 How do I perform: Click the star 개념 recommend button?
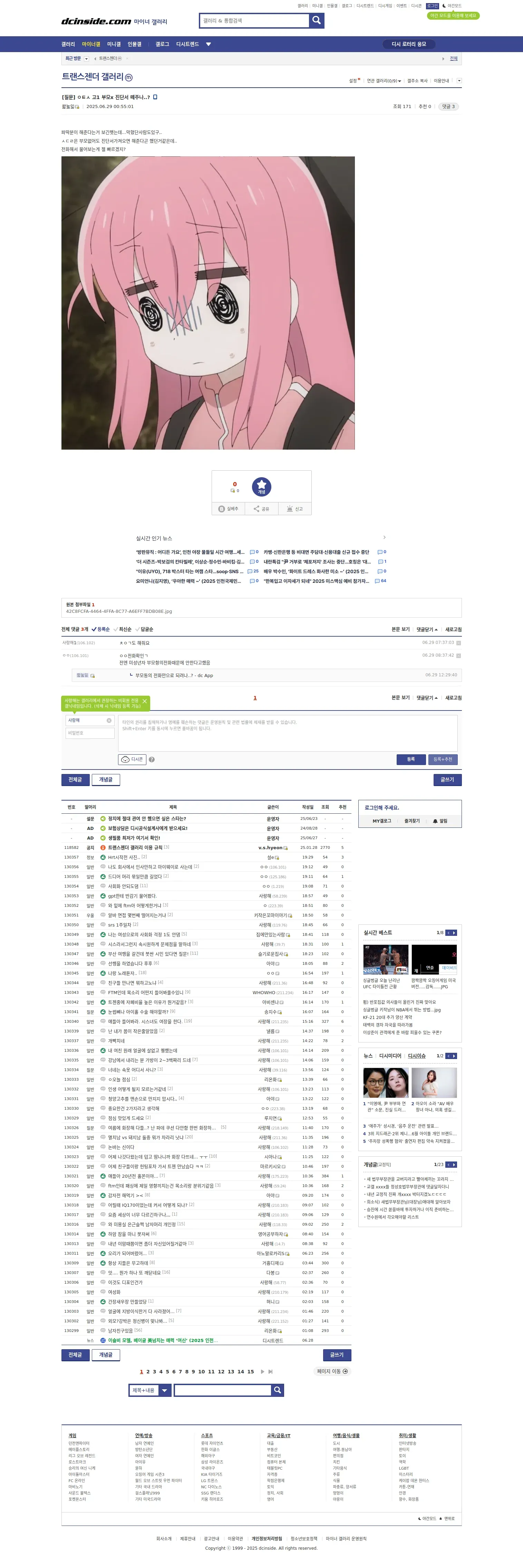pyautogui.click(x=261, y=486)
